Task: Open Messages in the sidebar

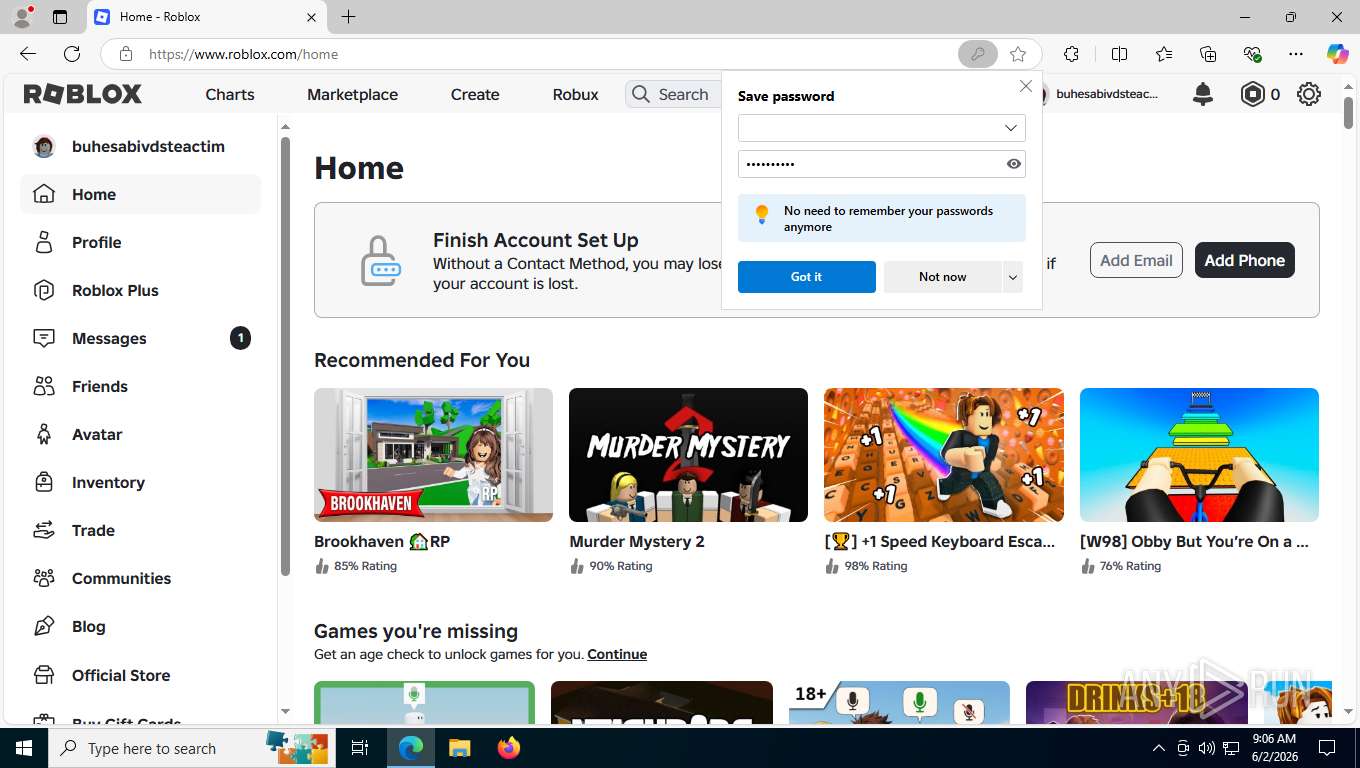Action: pos(140,338)
